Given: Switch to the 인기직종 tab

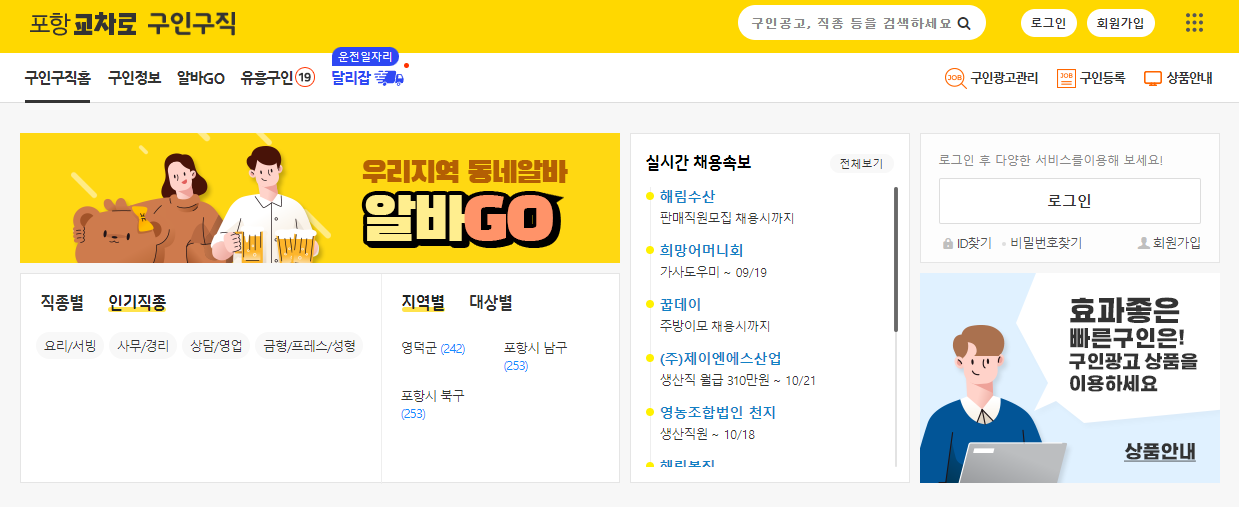Looking at the screenshot, I should coord(138,302).
